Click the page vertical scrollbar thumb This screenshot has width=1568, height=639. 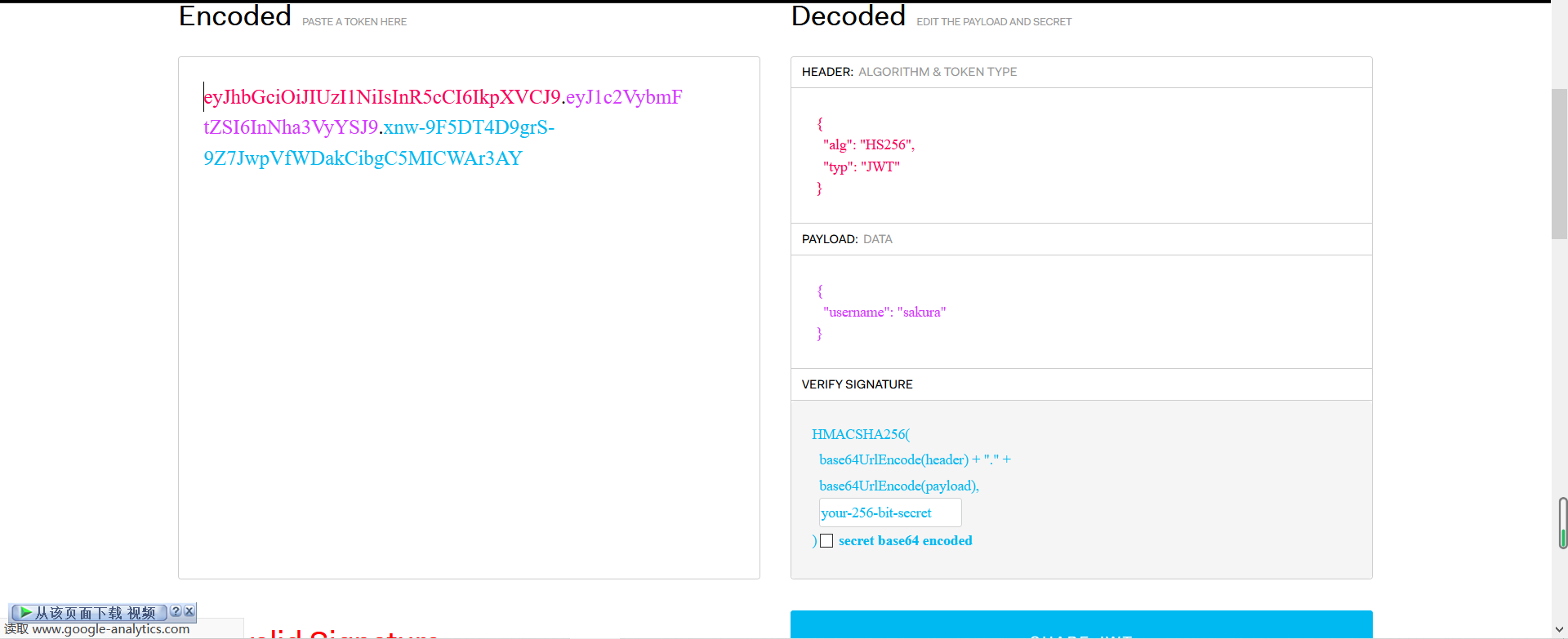1559,163
